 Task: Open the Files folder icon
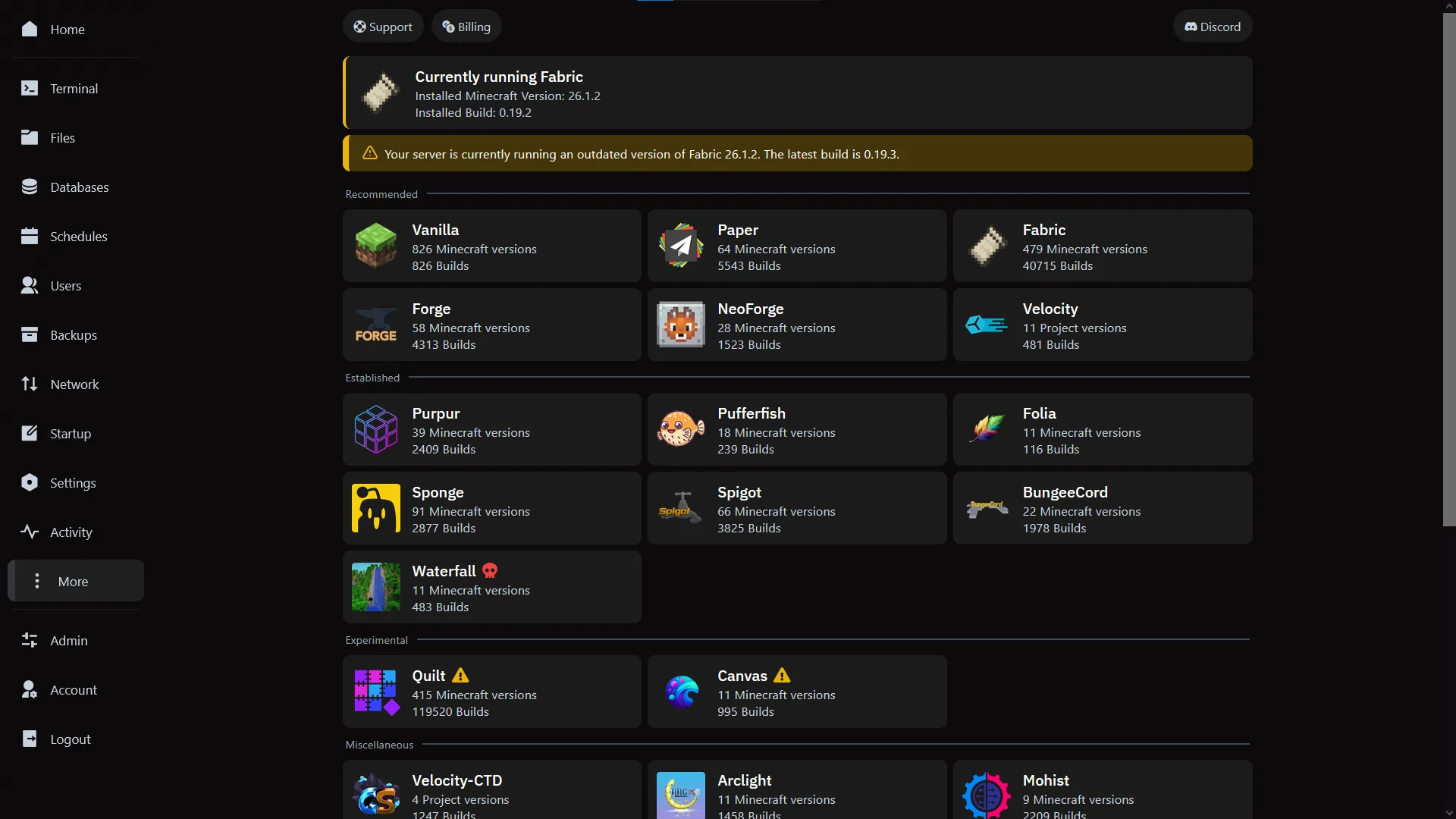pos(30,137)
